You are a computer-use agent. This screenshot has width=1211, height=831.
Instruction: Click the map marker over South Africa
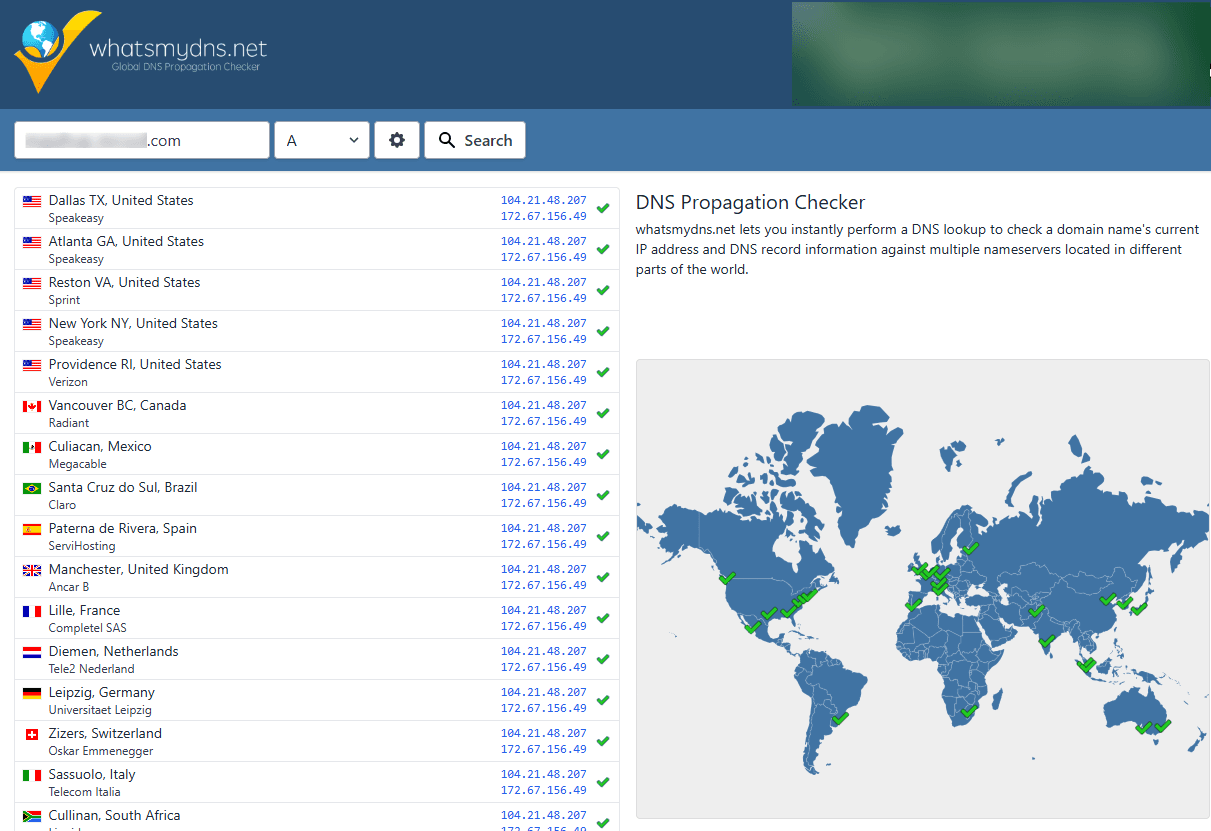pyautogui.click(x=968, y=711)
